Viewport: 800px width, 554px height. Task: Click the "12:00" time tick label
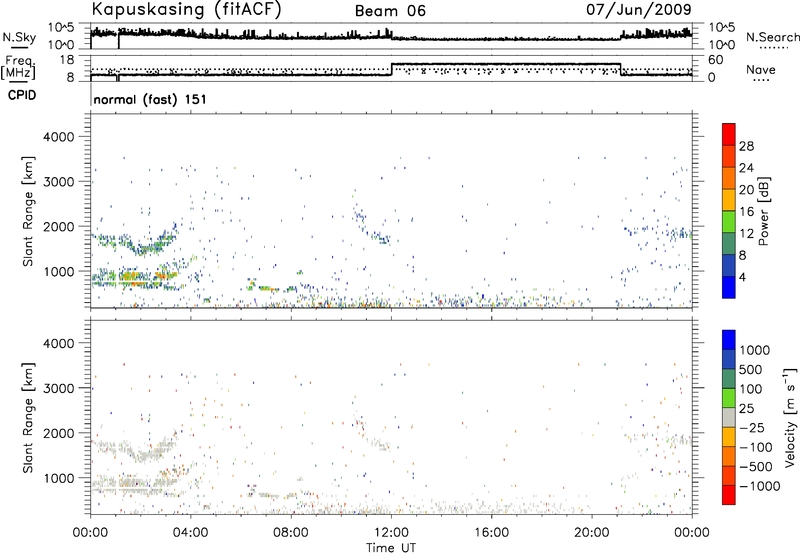pyautogui.click(x=391, y=533)
